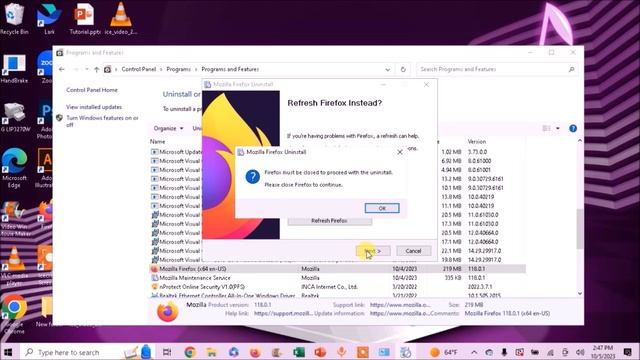Viewport: 640px width, 360px height.
Task: Click the Firefox icon in the Mozilla Firefox row
Action: pyautogui.click(x=154, y=269)
